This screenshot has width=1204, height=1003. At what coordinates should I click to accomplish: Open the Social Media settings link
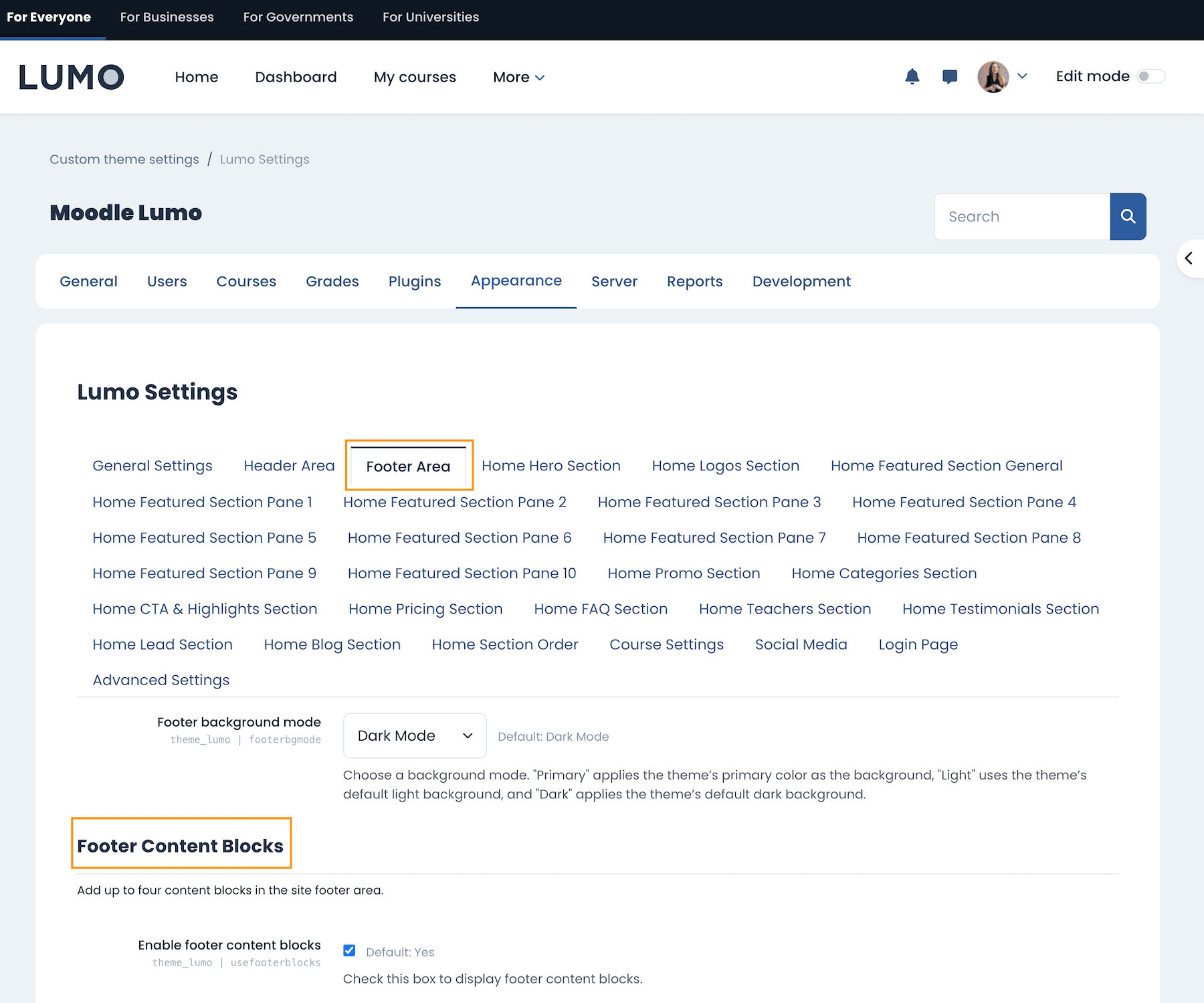point(801,644)
